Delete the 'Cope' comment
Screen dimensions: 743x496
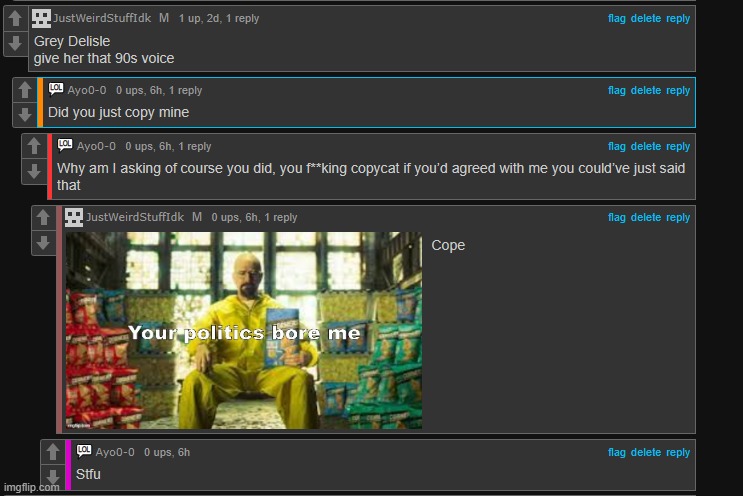click(645, 217)
